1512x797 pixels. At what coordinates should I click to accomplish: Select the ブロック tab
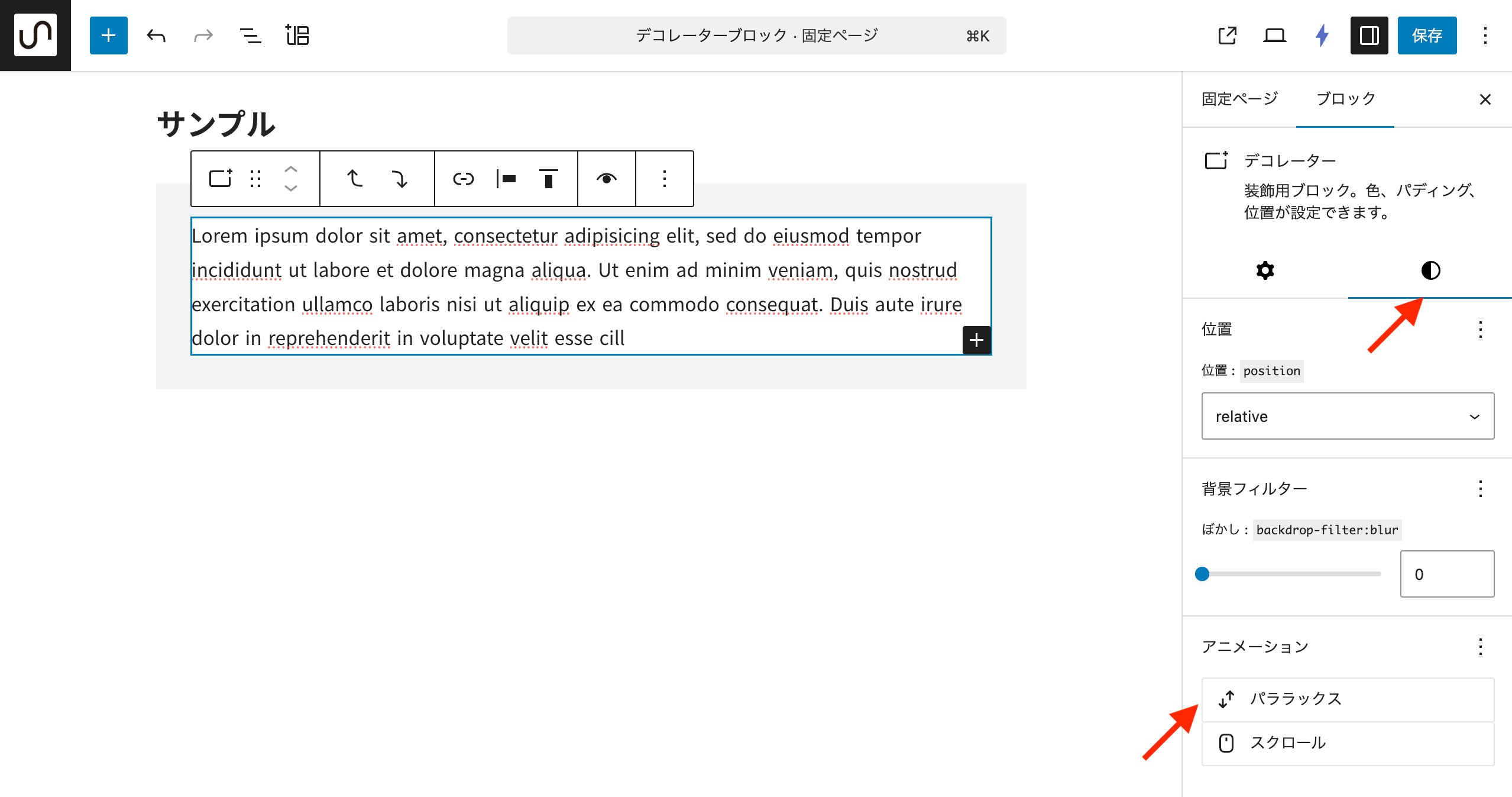click(x=1345, y=99)
